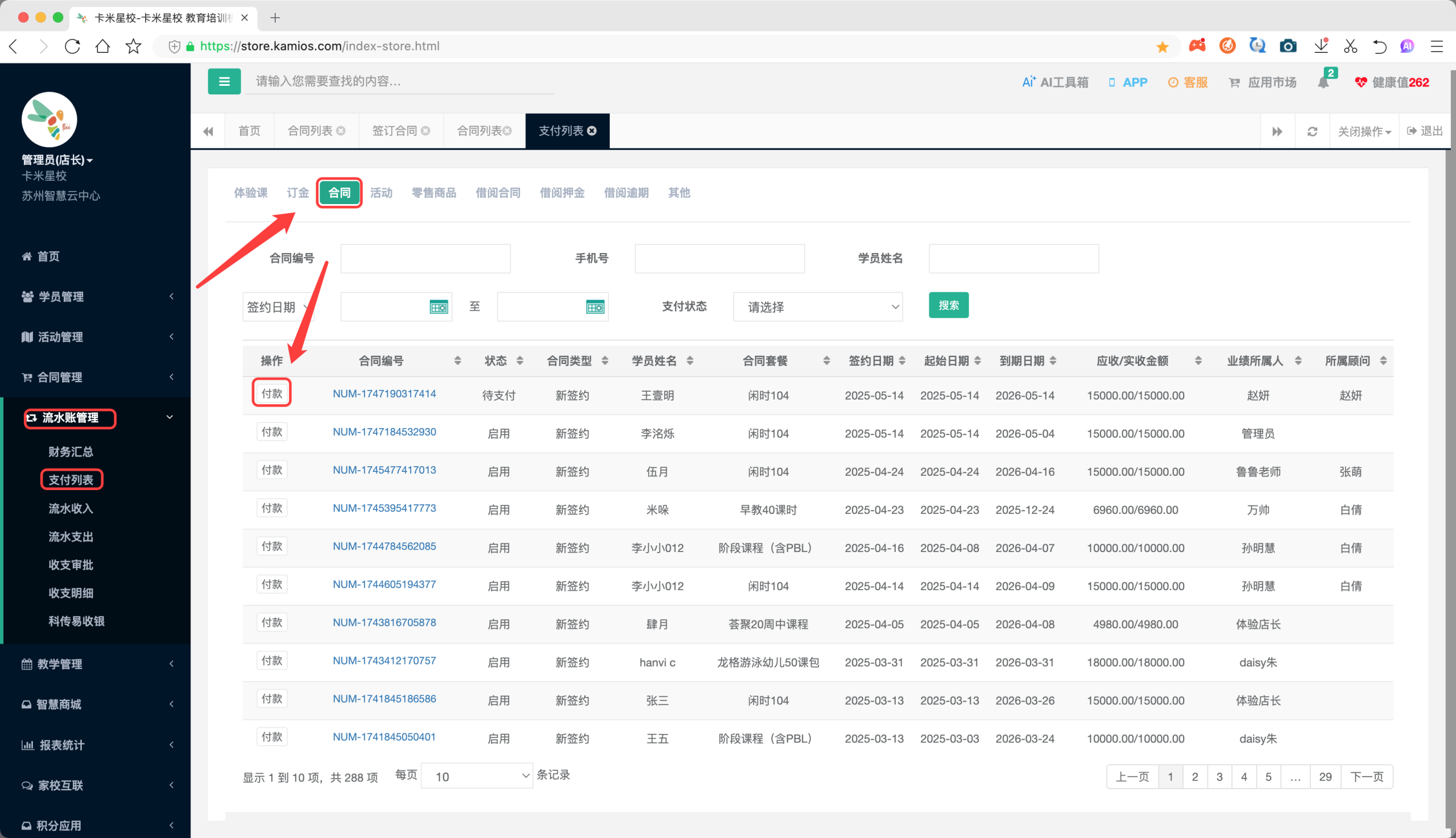The width and height of the screenshot is (1456, 838).
Task: Switch to the 借阅押金 category tab
Action: click(x=562, y=193)
